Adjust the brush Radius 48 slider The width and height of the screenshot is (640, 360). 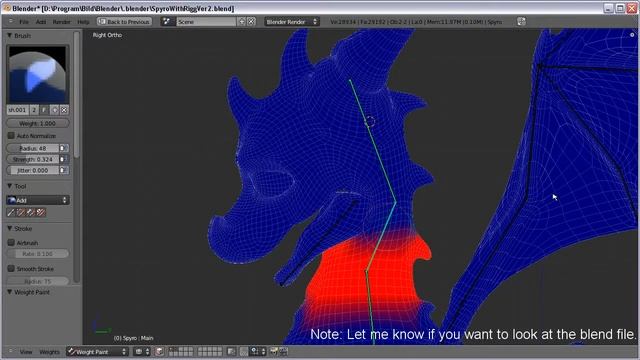(x=33, y=148)
